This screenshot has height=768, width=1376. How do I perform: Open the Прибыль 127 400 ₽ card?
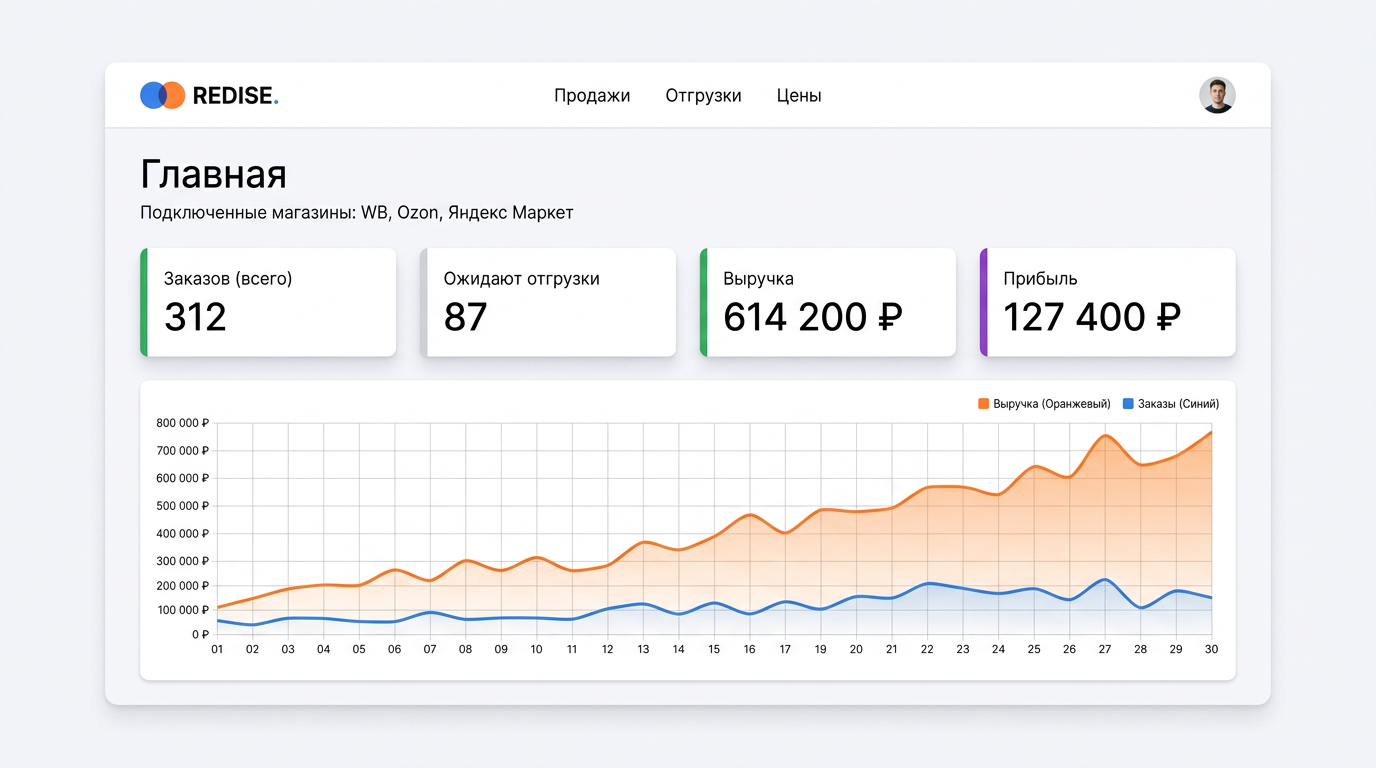tap(1108, 302)
